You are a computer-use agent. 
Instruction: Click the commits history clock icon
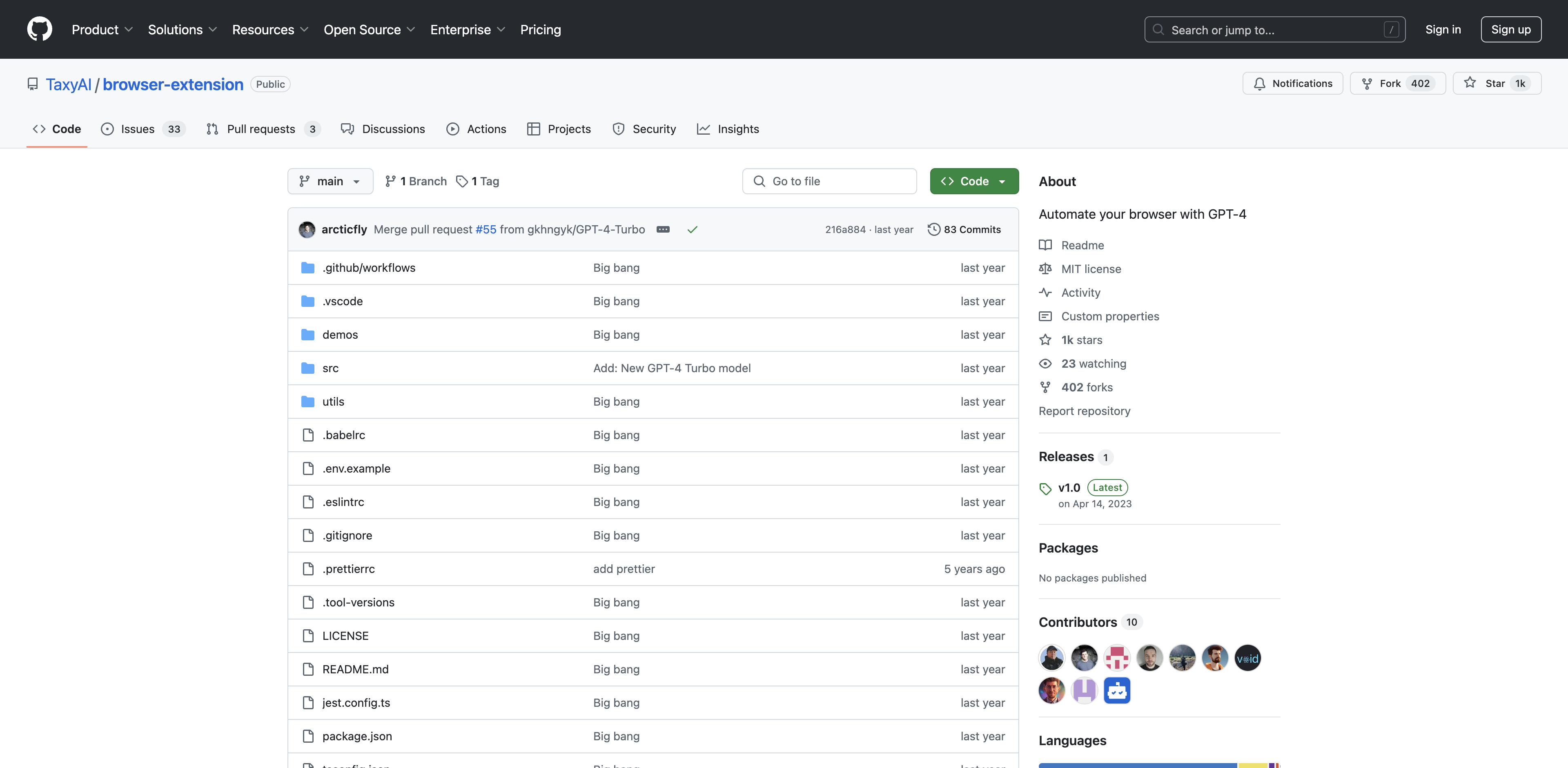tap(933, 229)
